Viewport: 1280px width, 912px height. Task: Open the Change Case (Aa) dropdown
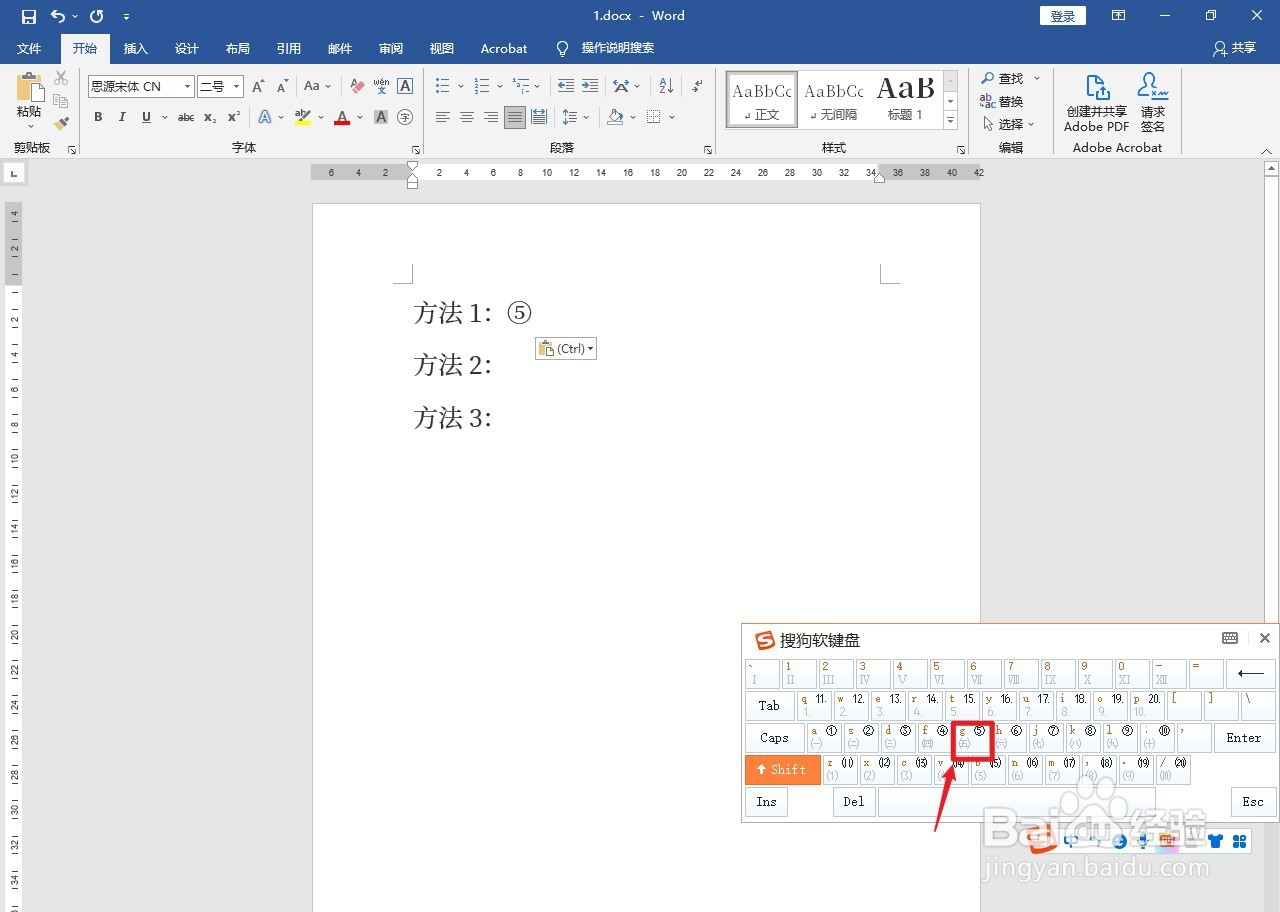click(x=317, y=86)
